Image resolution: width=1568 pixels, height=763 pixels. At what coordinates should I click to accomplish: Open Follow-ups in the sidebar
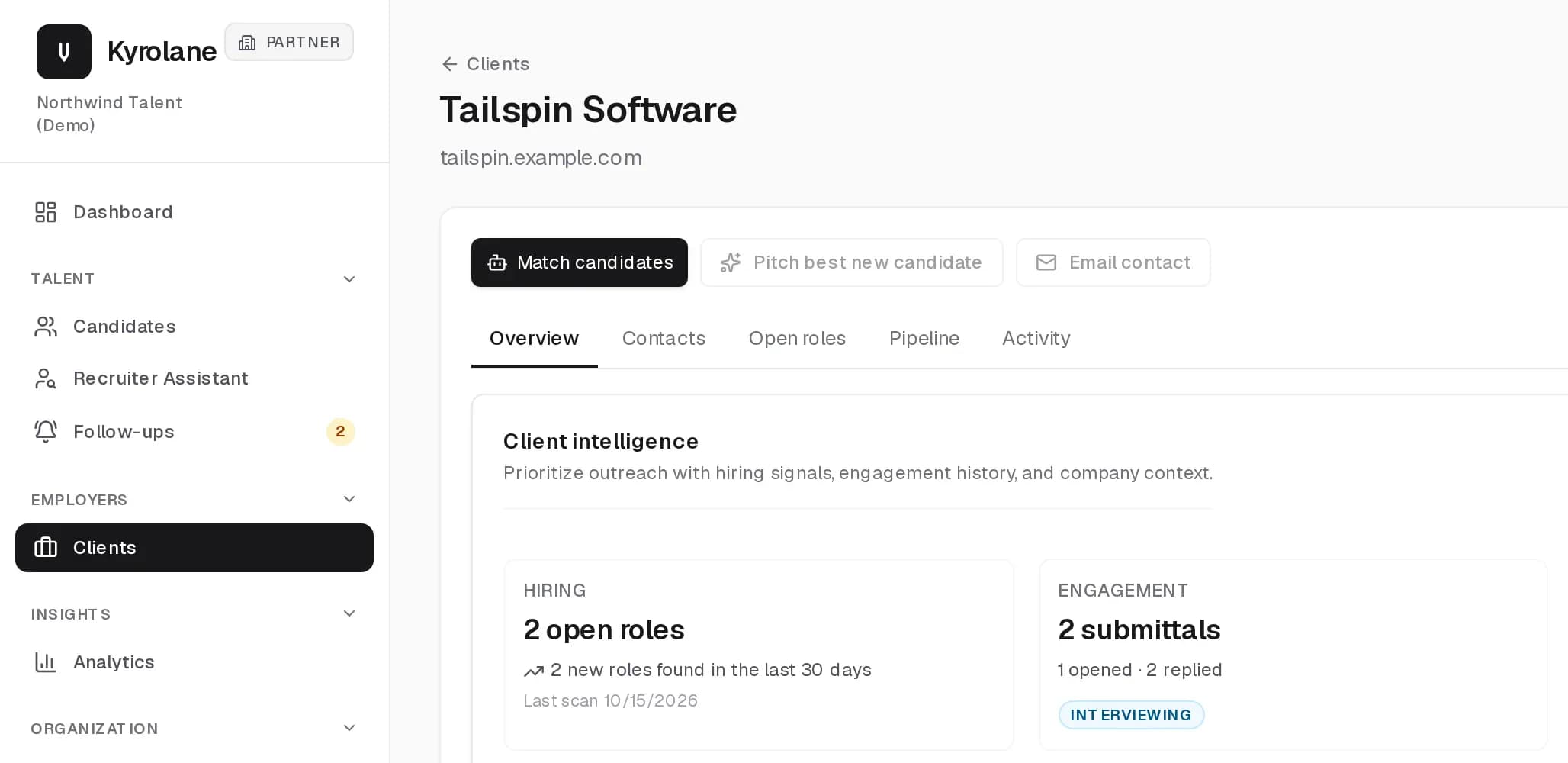tap(194, 432)
